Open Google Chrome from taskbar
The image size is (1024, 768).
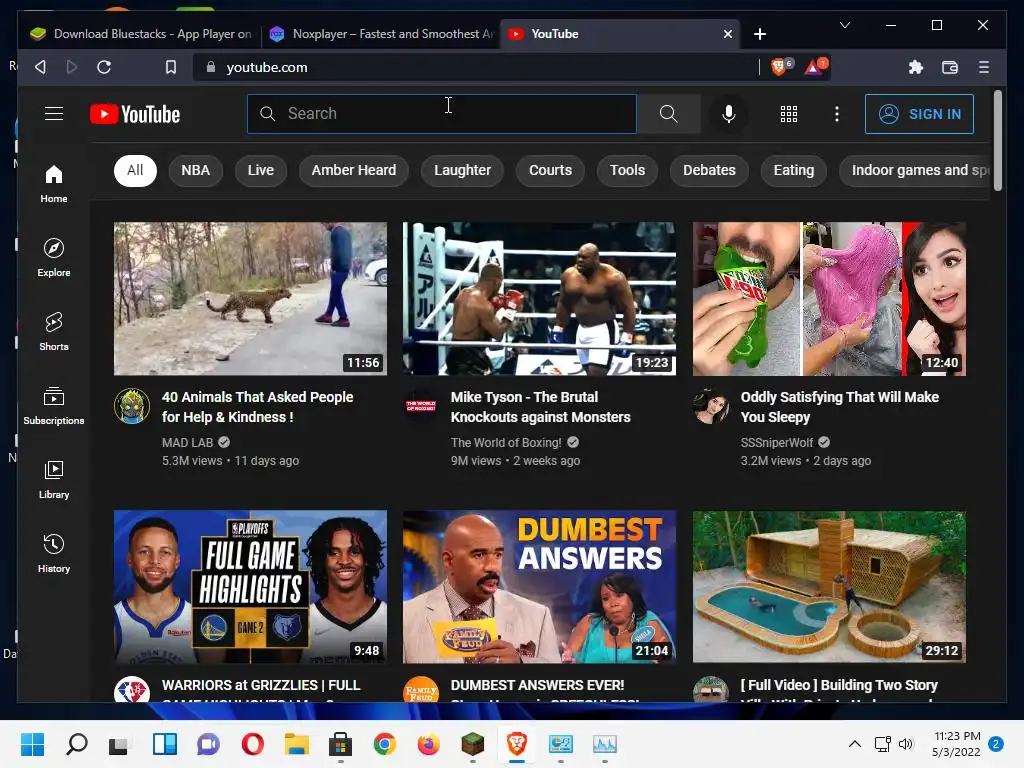pos(385,744)
